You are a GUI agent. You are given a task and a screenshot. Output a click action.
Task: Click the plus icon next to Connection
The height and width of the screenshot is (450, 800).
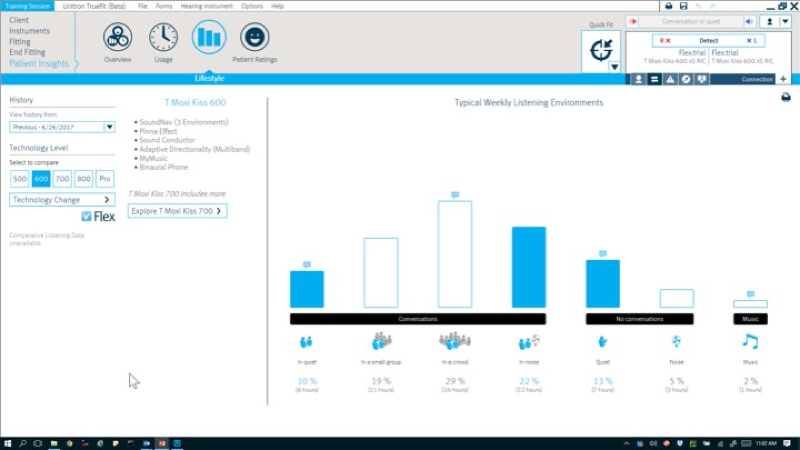pyautogui.click(x=783, y=79)
